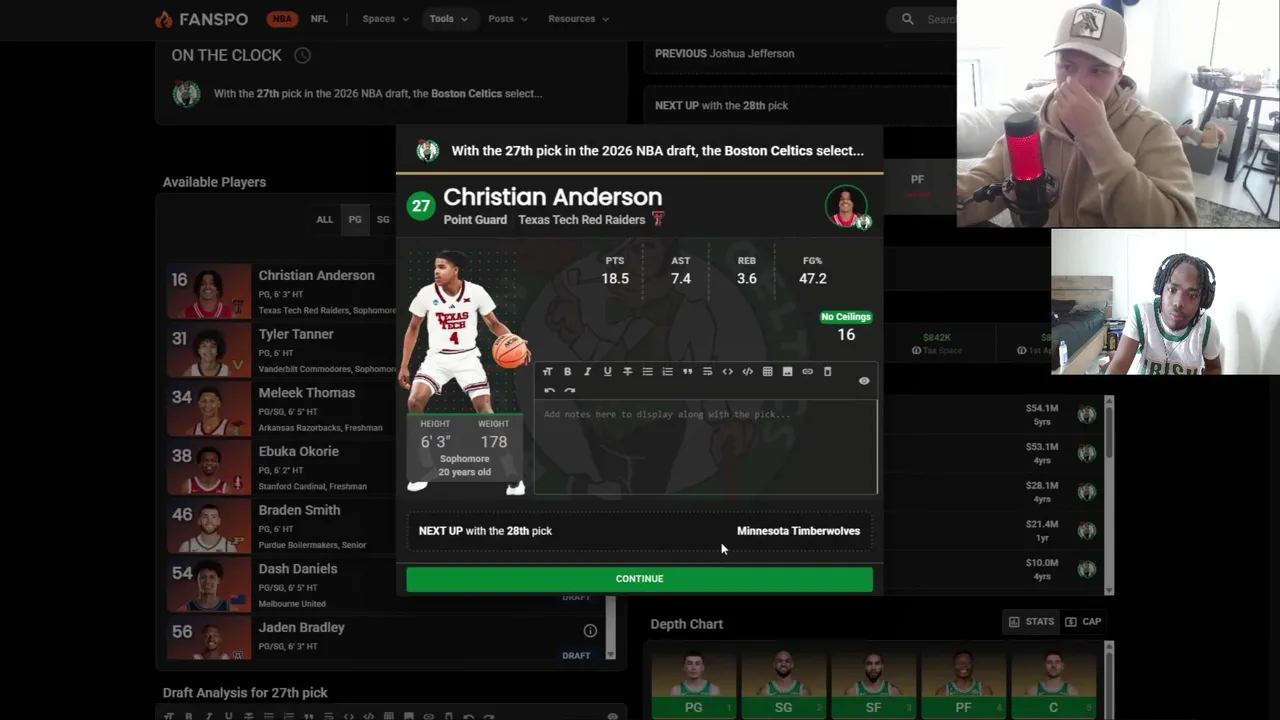Insert a link in pick notes toolbar
The image size is (1280, 720).
tap(807, 372)
